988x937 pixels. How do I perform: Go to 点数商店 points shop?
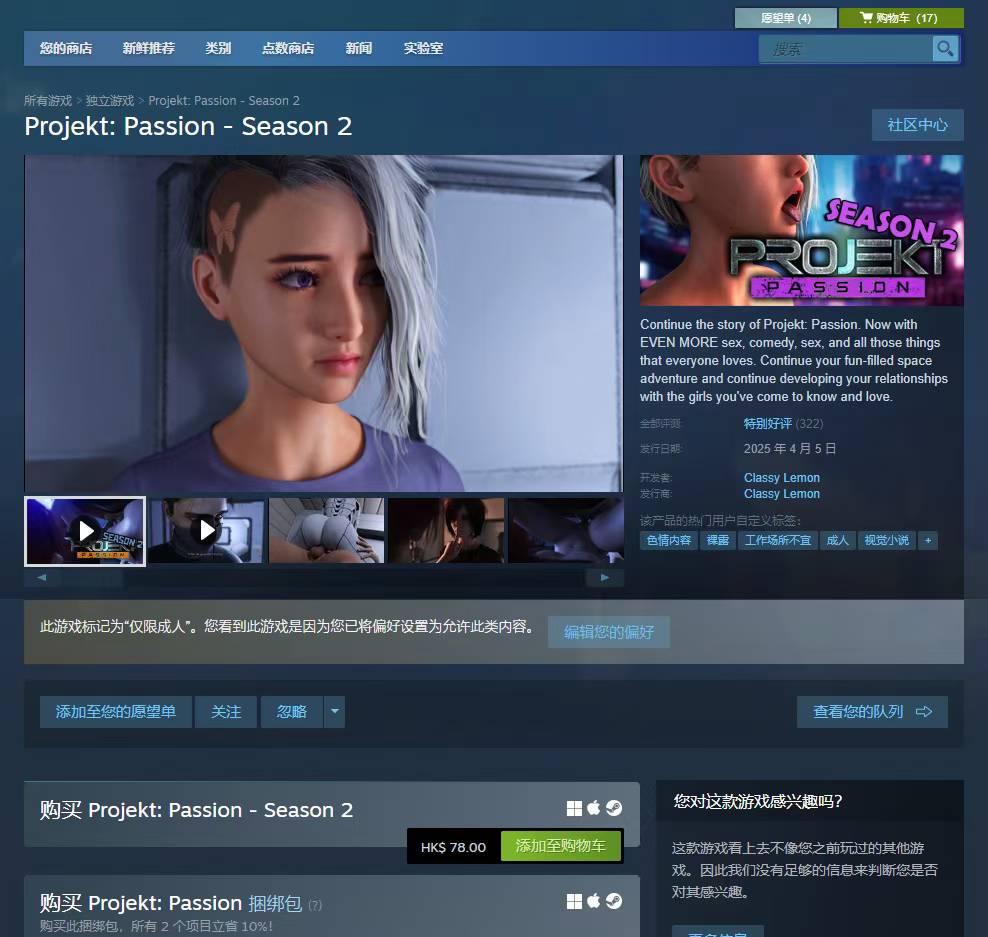coord(288,49)
